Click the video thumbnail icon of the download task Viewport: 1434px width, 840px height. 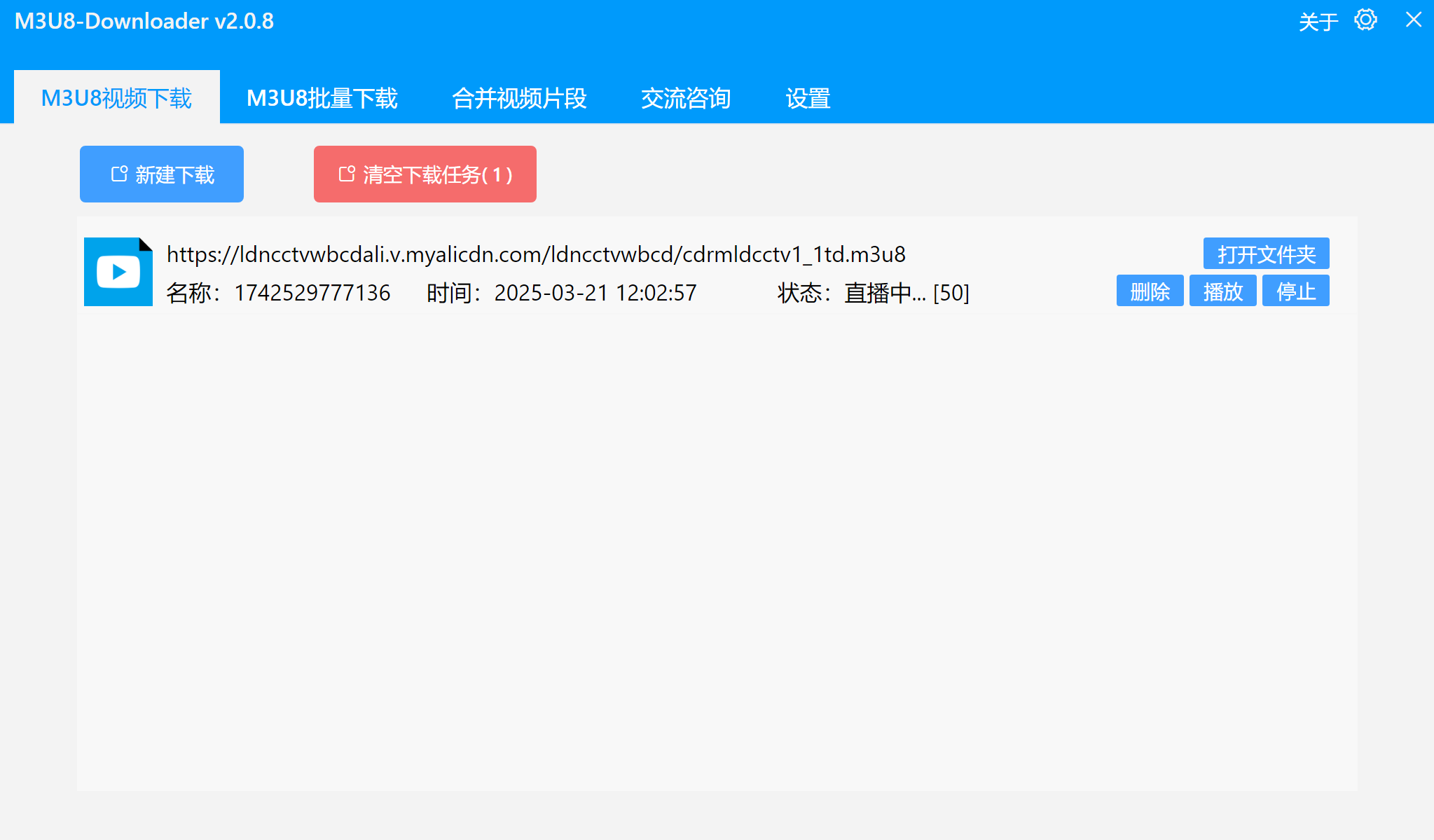point(118,271)
